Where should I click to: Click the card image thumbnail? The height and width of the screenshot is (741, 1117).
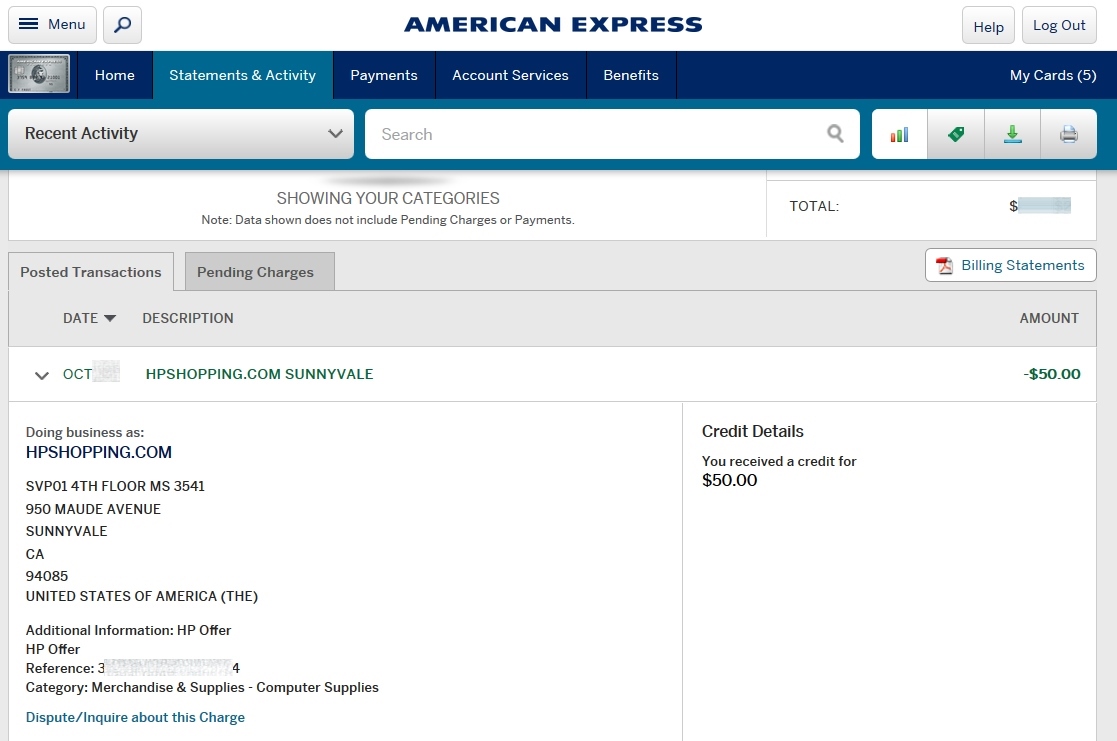tap(39, 75)
